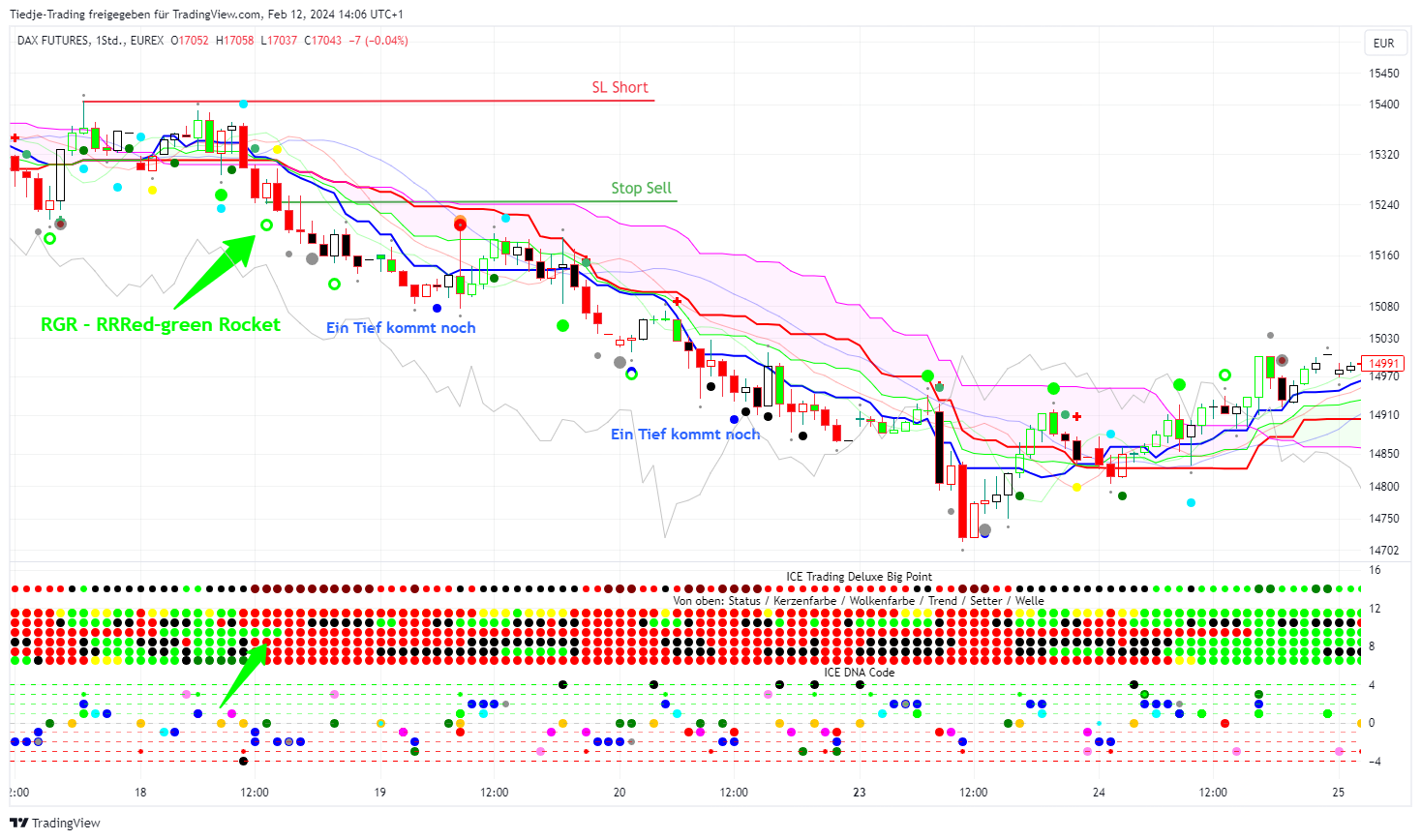
Task: Click the close value C17043
Action: [x=322, y=41]
